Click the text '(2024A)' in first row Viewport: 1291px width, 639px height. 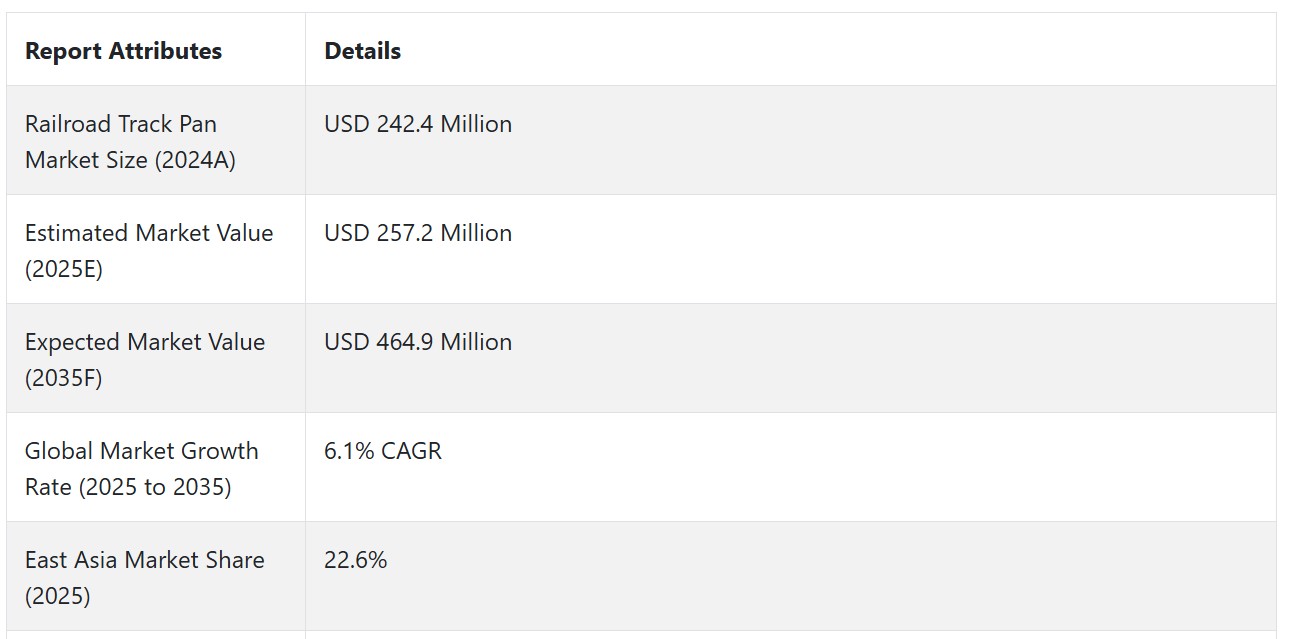(x=195, y=160)
